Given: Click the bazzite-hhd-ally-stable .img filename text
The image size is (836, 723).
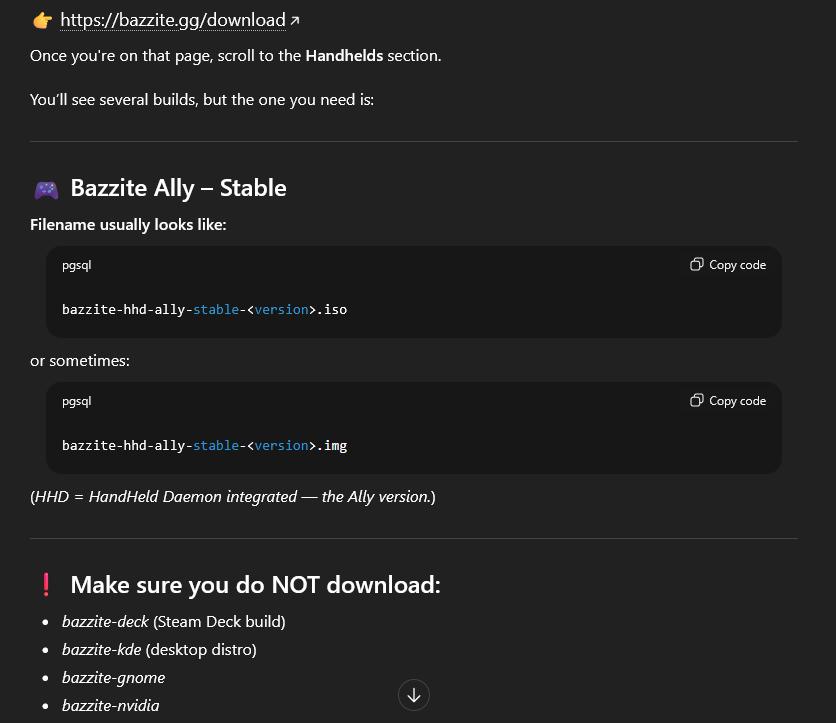Looking at the screenshot, I should [204, 446].
